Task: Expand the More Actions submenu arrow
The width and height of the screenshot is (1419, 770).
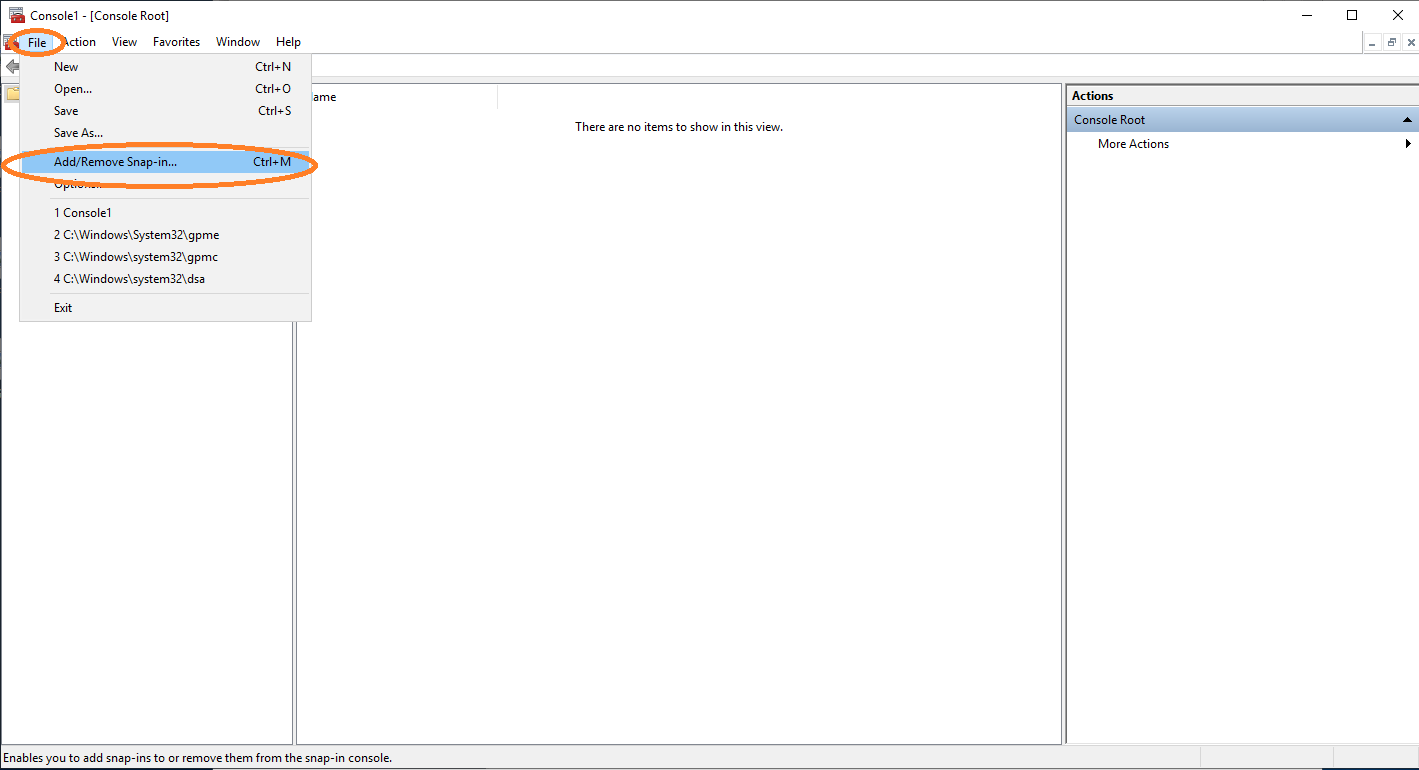Action: point(1408,144)
